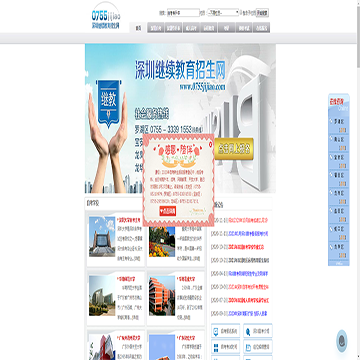Open the school thumbnail with building and stairs
The height and width of the screenshot is (360, 360).
click(102, 237)
